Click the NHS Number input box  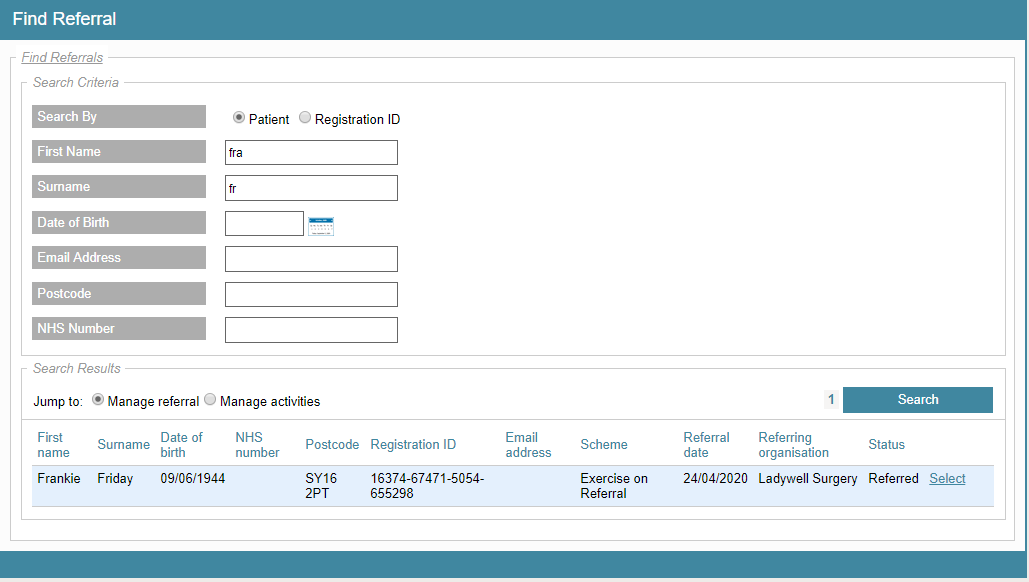(x=311, y=329)
